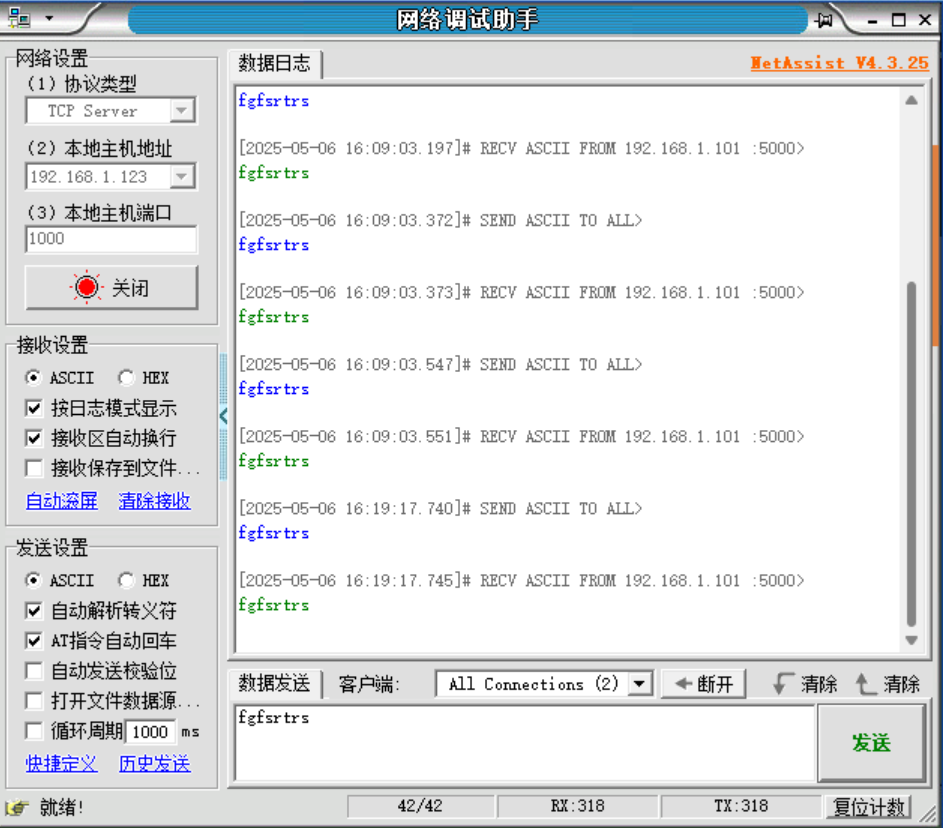Open the title bar dropdown arrow
Screen dimensions: 943x828
49,19
